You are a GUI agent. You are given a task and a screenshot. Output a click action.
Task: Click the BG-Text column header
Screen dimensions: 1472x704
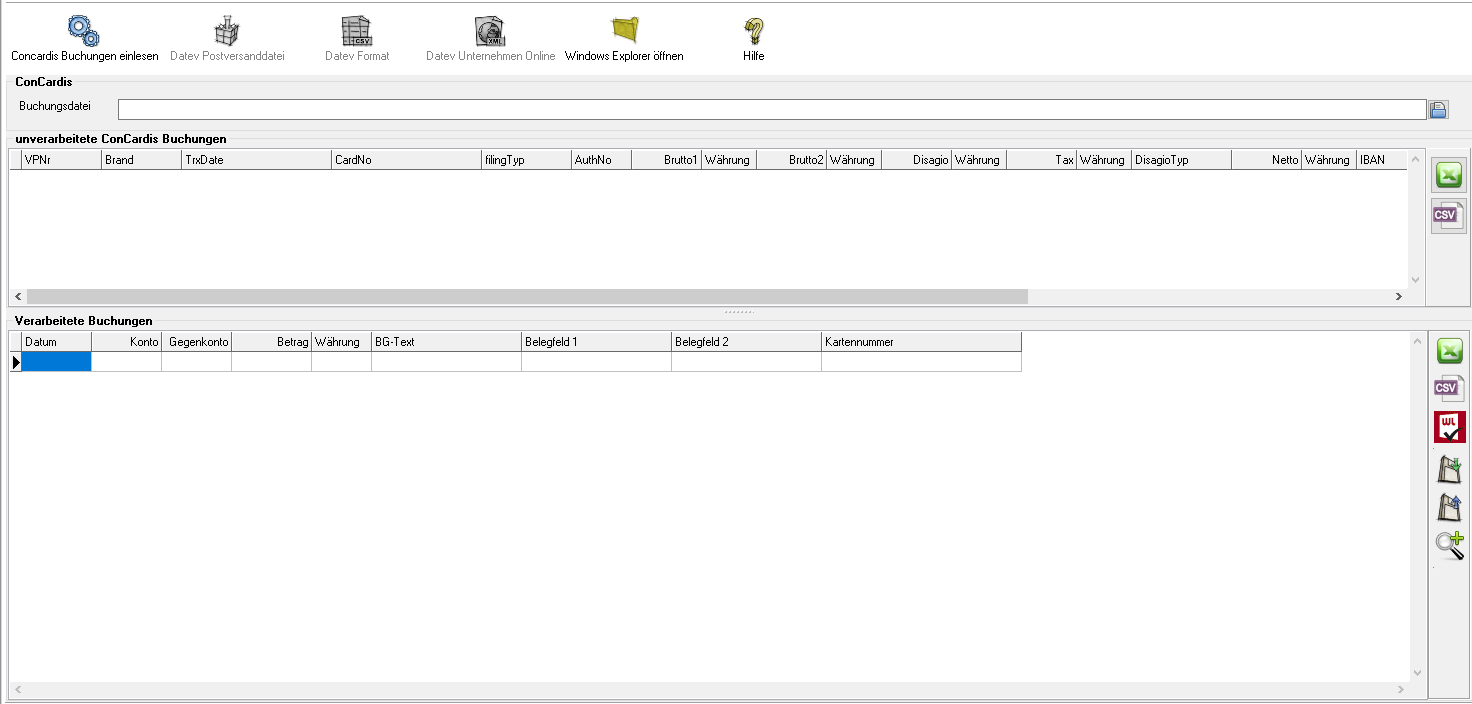point(446,342)
